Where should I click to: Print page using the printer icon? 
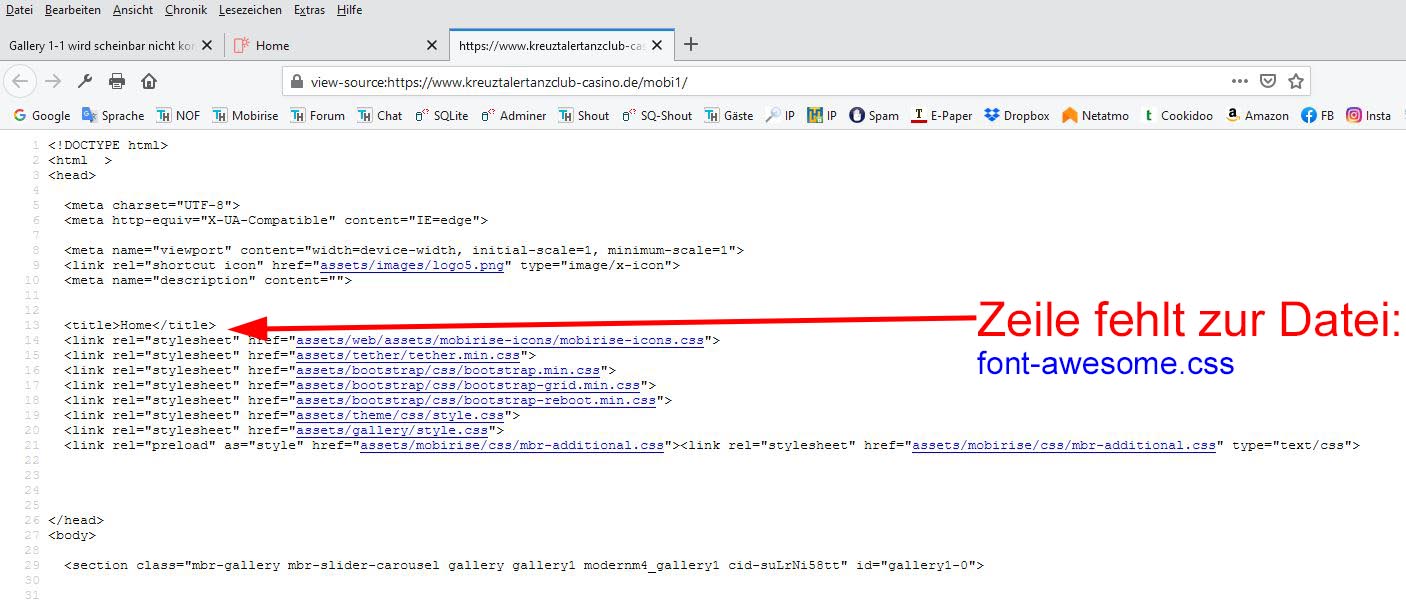[x=117, y=81]
